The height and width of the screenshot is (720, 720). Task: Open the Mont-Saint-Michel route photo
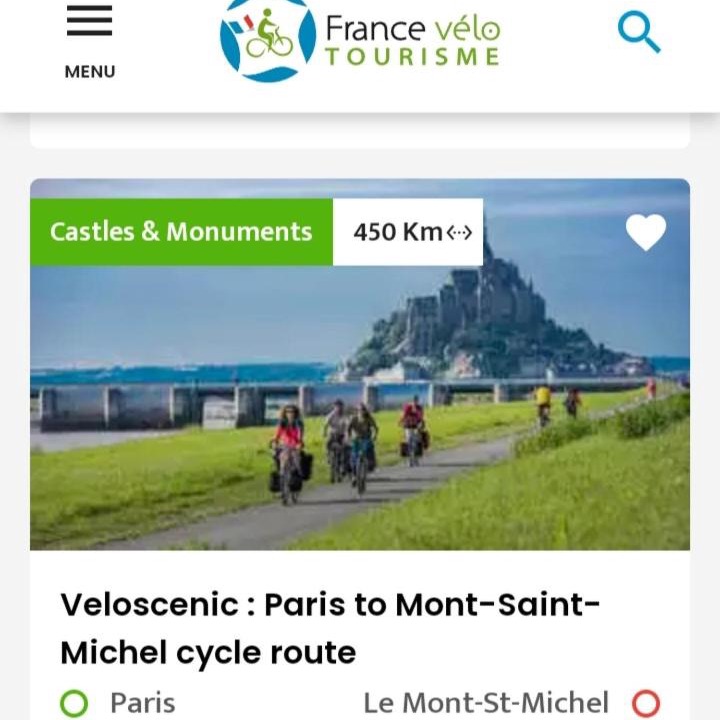360,420
